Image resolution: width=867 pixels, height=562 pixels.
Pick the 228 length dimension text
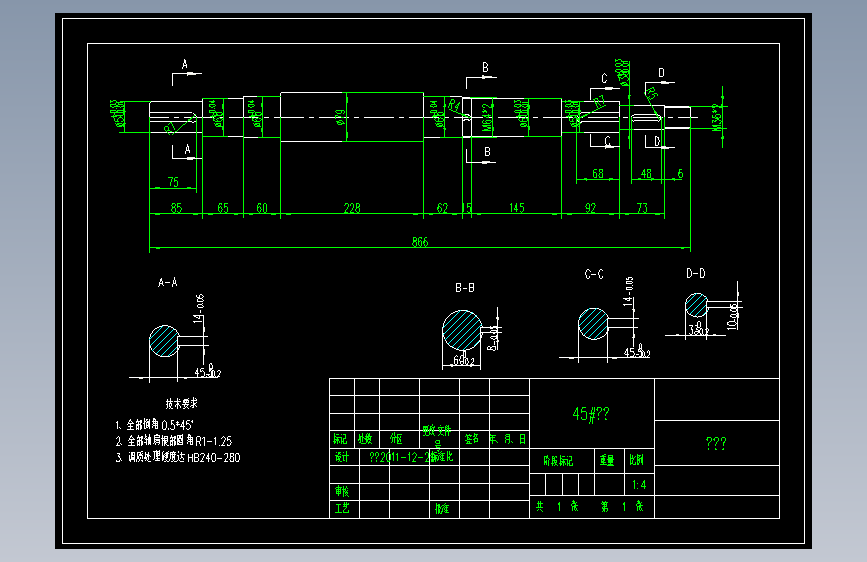point(352,208)
